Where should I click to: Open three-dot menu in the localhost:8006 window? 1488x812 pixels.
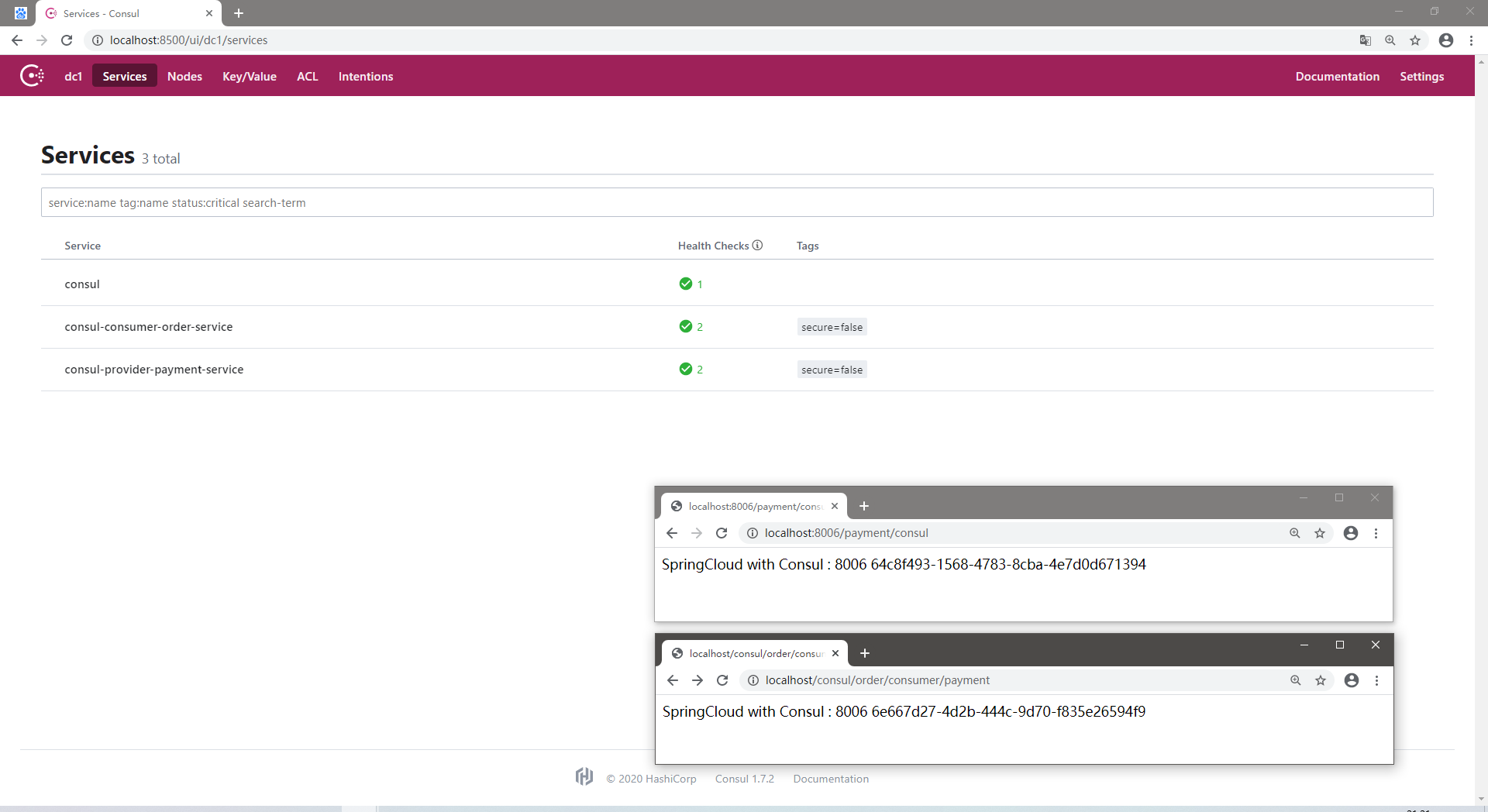pos(1376,533)
